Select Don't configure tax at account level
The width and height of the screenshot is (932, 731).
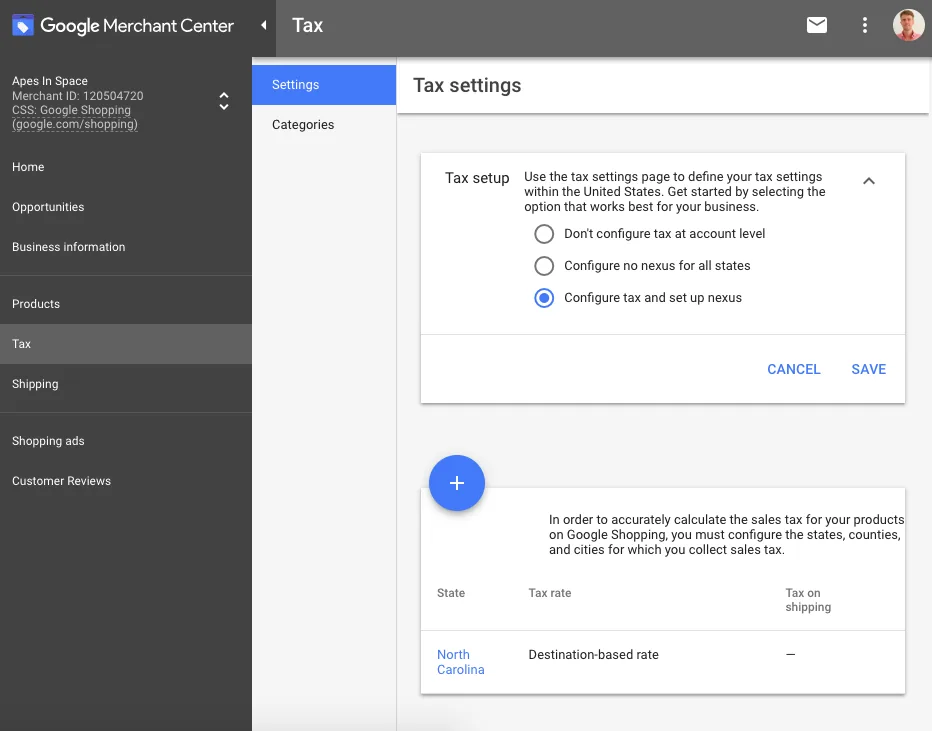pyautogui.click(x=544, y=233)
